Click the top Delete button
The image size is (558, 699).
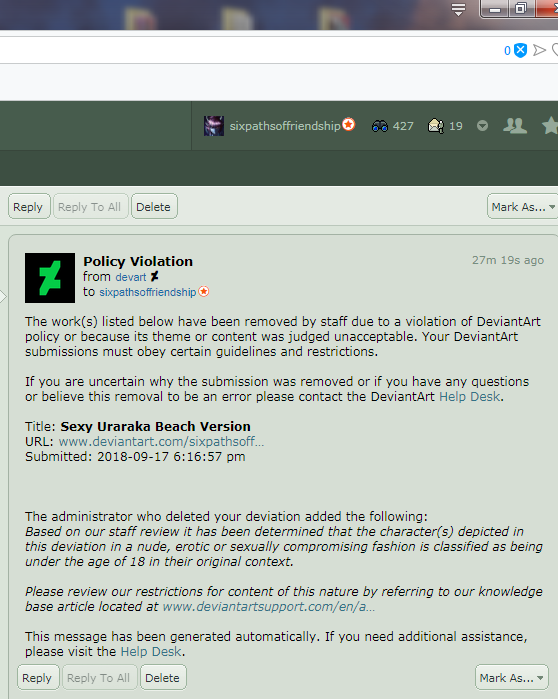(x=154, y=206)
